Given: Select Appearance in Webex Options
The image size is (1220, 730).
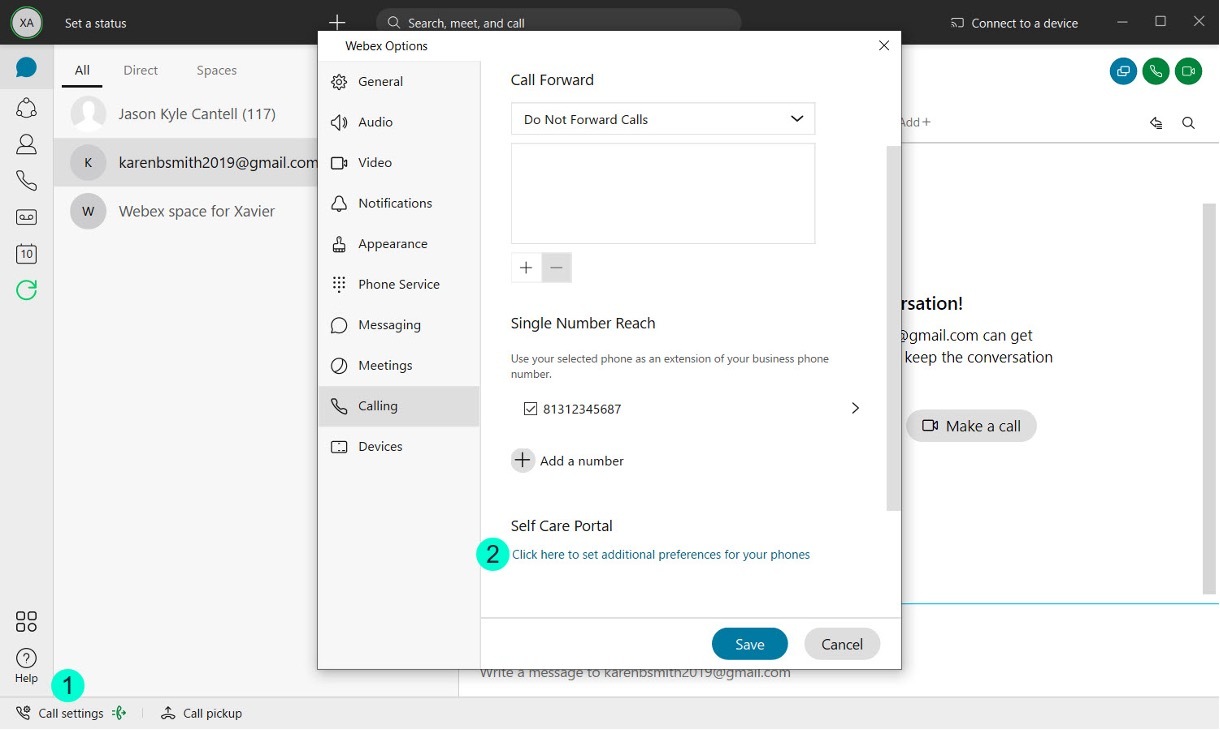Looking at the screenshot, I should pyautogui.click(x=398, y=244).
